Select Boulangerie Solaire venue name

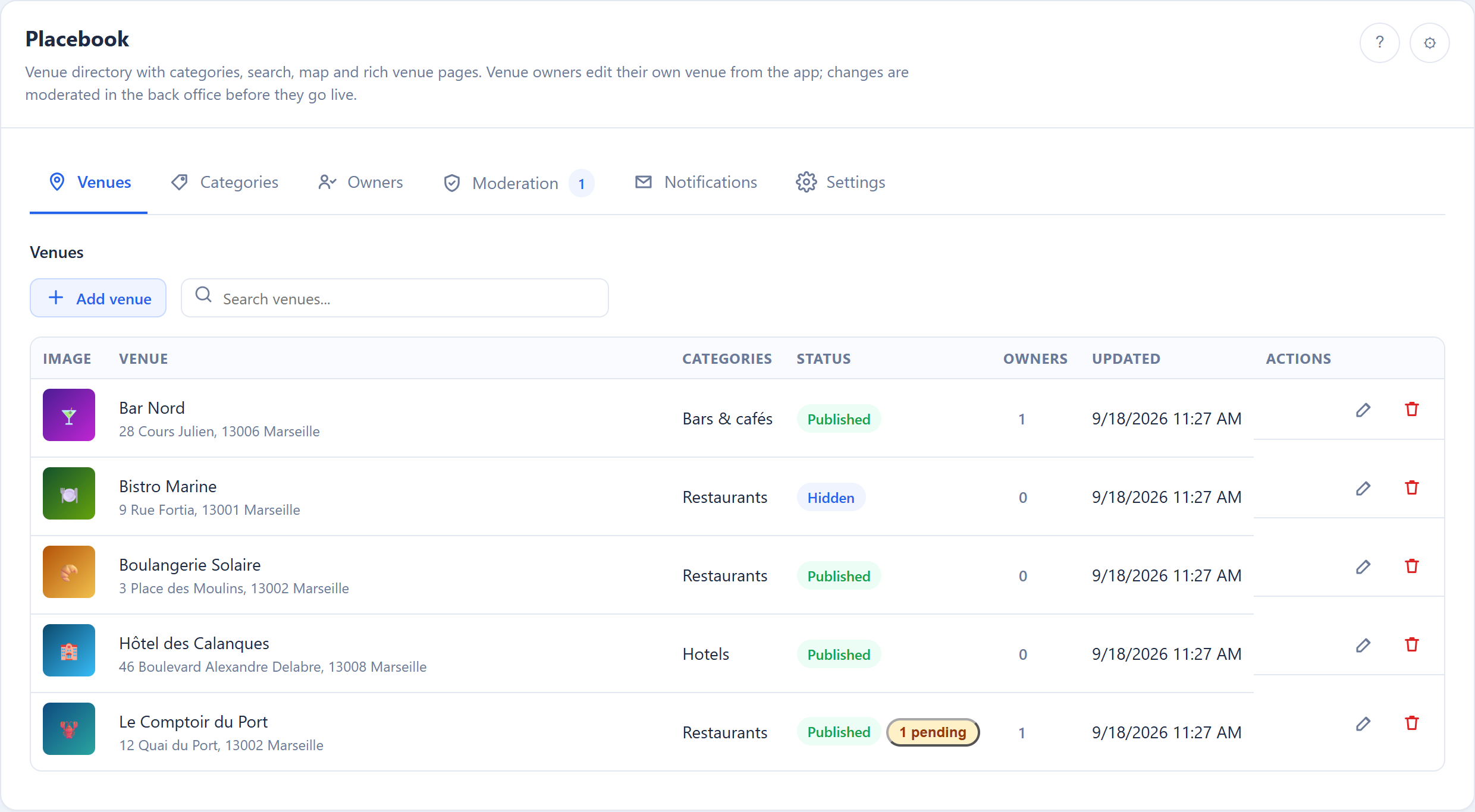[x=190, y=565]
